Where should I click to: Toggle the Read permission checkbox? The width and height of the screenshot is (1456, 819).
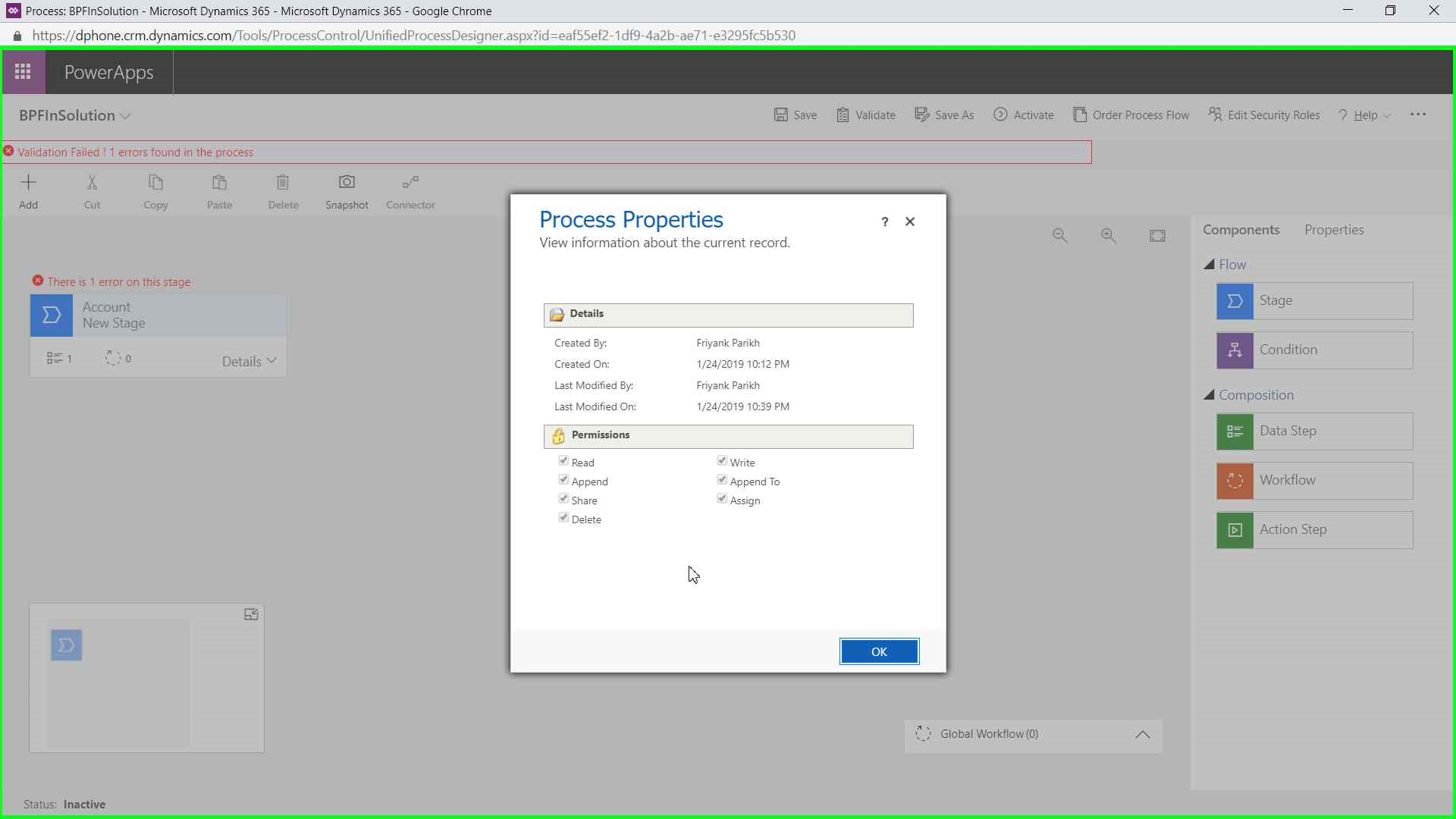563,461
